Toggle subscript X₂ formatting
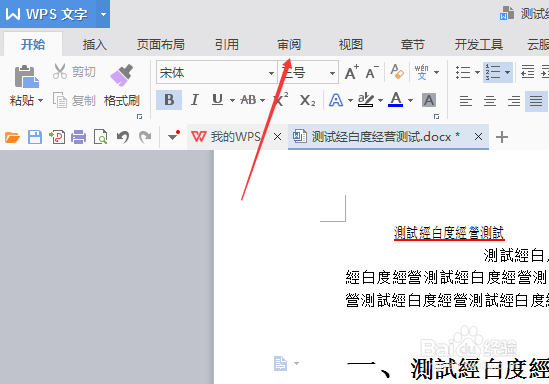 coord(307,101)
